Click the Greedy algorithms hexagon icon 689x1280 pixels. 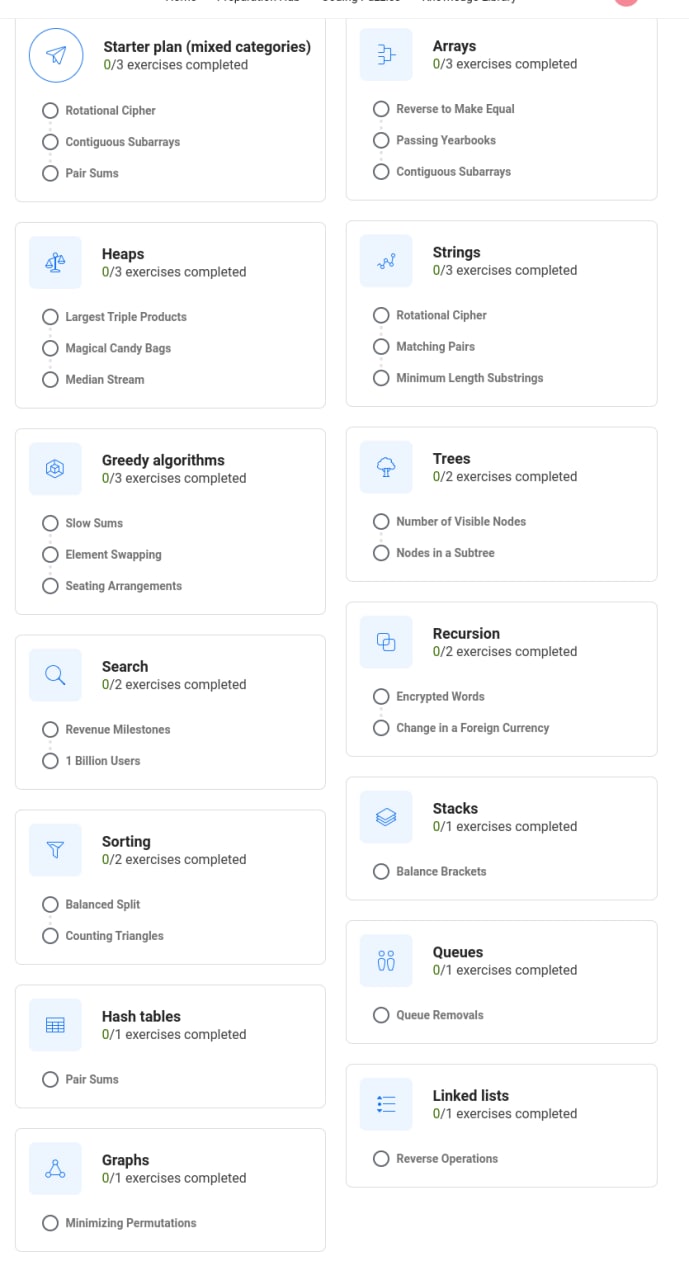coord(55,468)
